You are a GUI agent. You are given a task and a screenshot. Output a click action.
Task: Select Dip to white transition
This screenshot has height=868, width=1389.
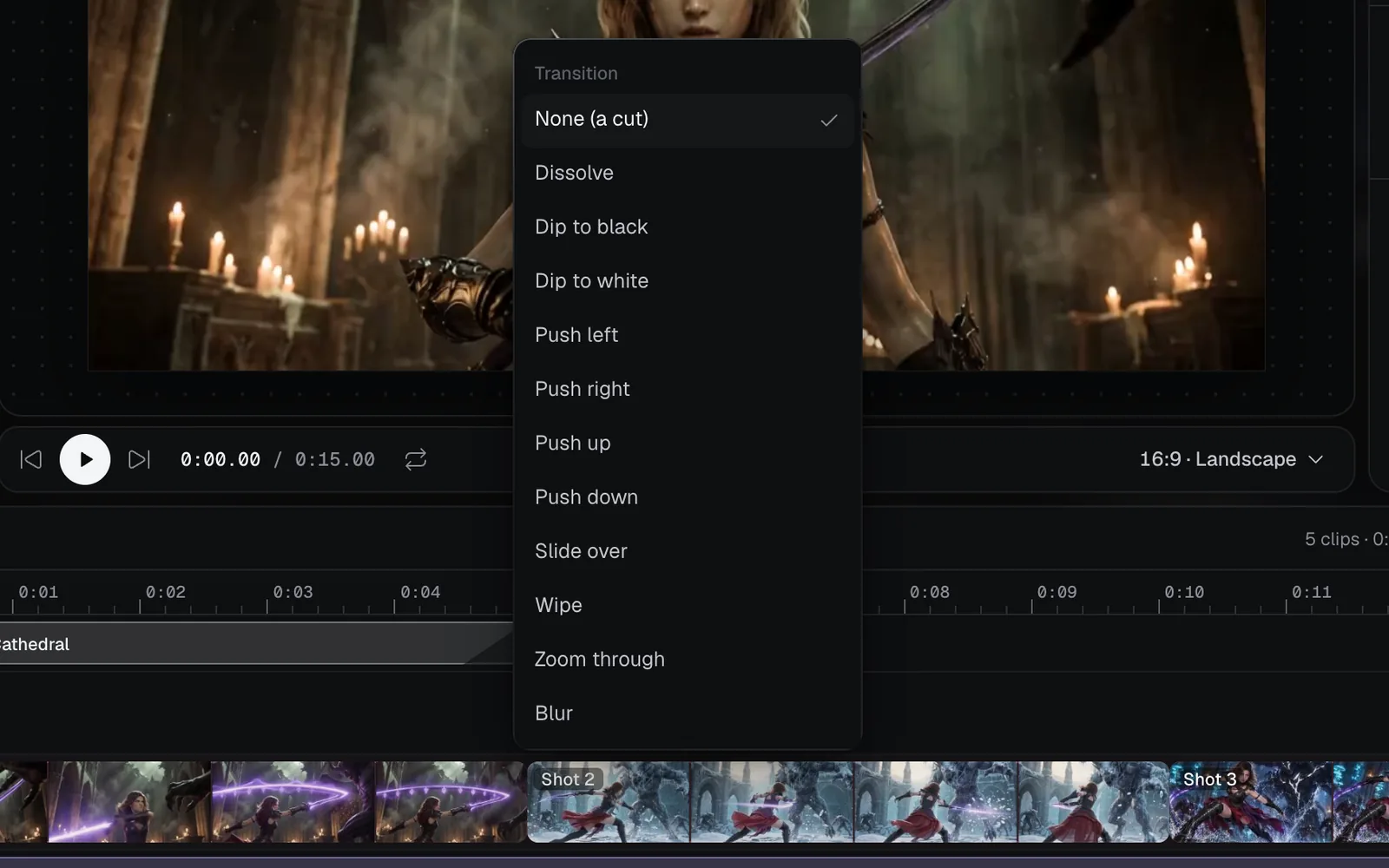click(688, 281)
